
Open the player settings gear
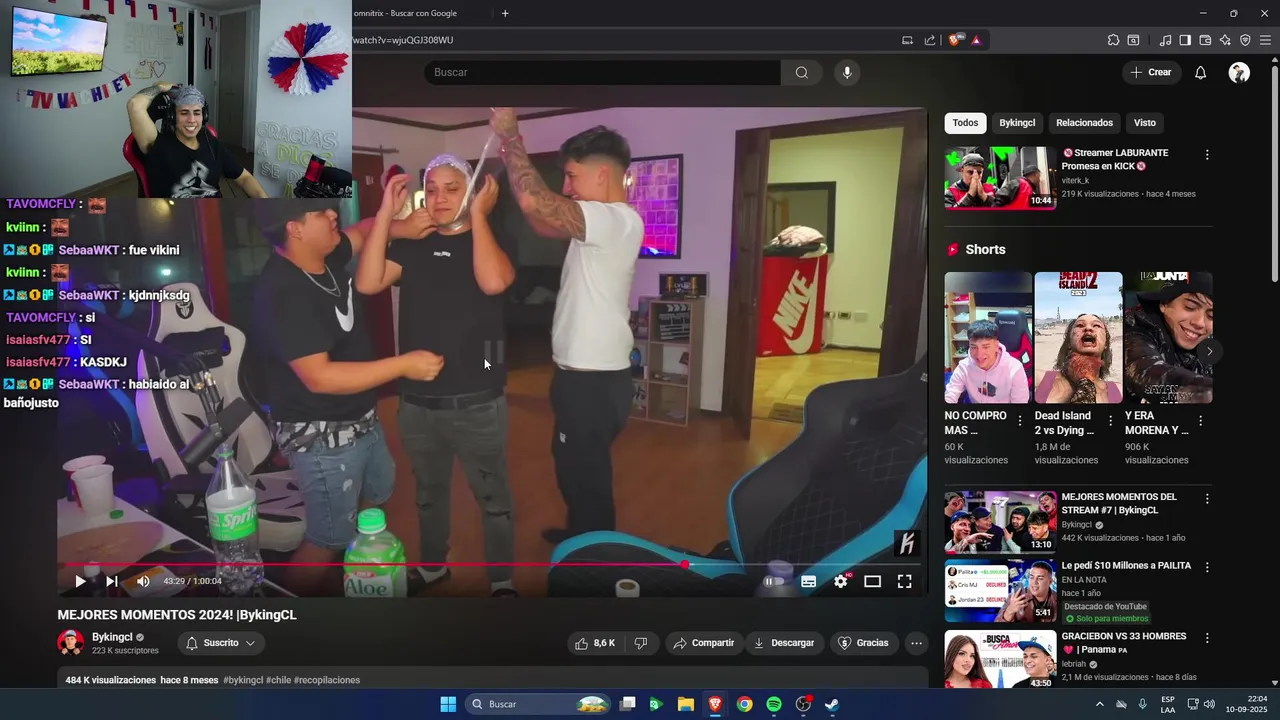pos(841,581)
